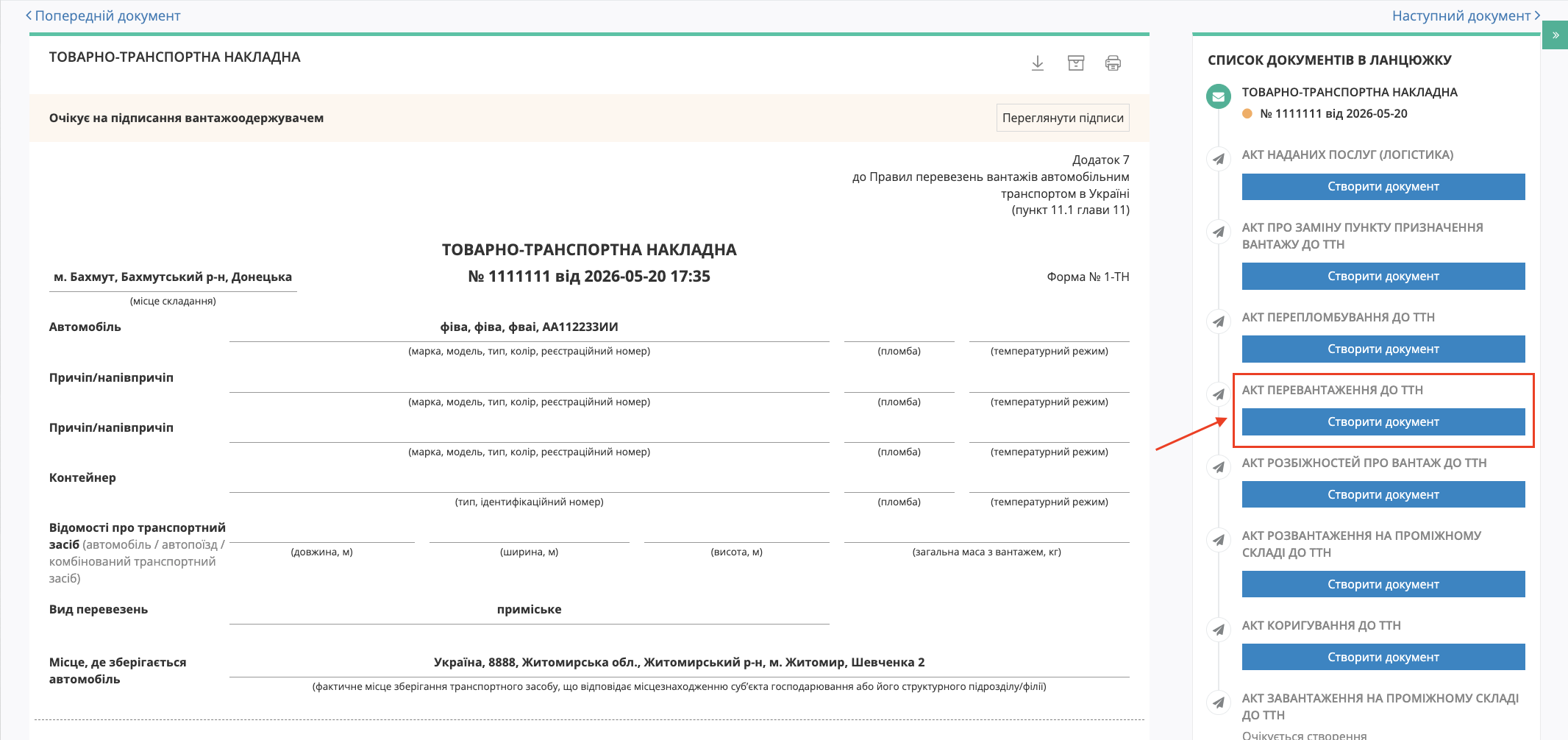Download the waybill document
Viewport: 1568px width, 740px height.
point(1037,63)
